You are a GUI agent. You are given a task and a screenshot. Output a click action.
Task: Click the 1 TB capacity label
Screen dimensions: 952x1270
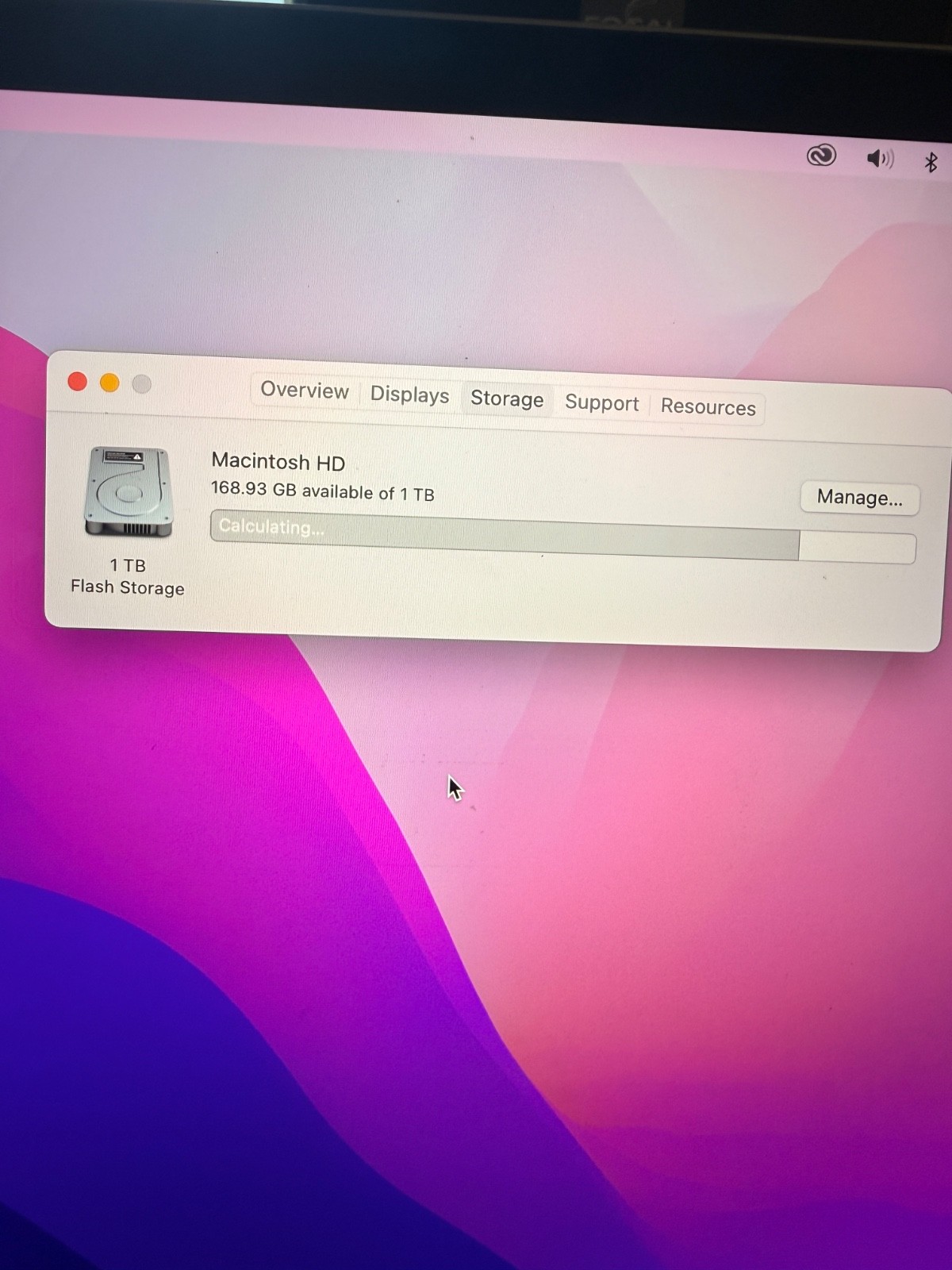tap(128, 565)
